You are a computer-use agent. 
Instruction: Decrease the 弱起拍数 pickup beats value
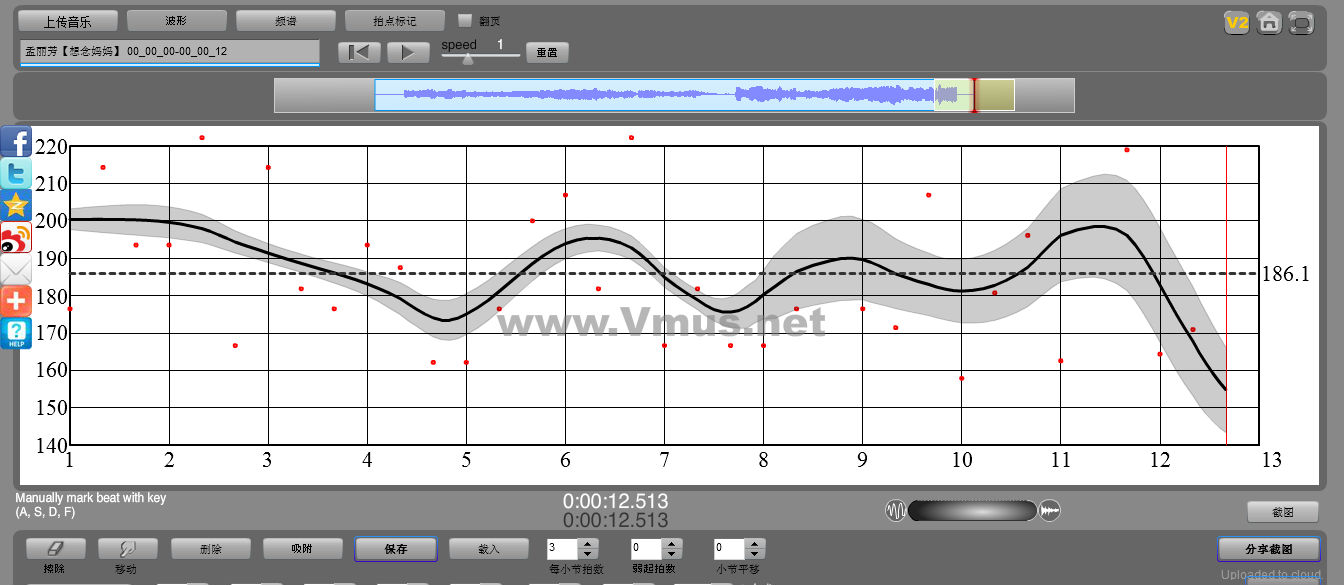coord(672,554)
